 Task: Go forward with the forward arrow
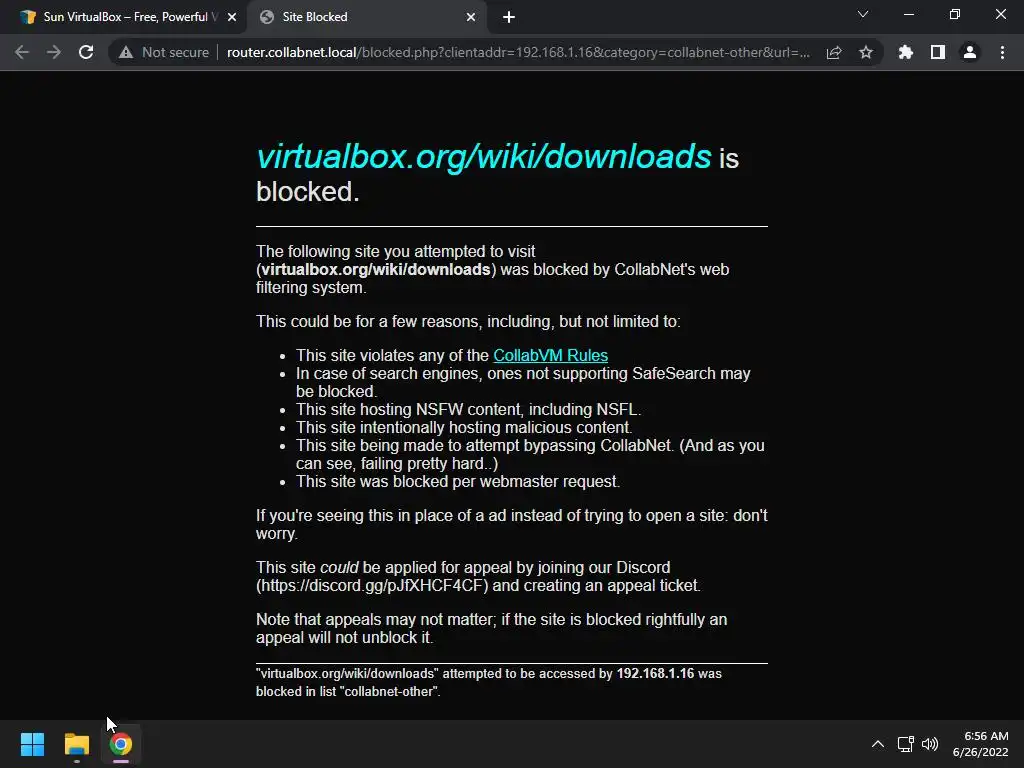tap(54, 52)
